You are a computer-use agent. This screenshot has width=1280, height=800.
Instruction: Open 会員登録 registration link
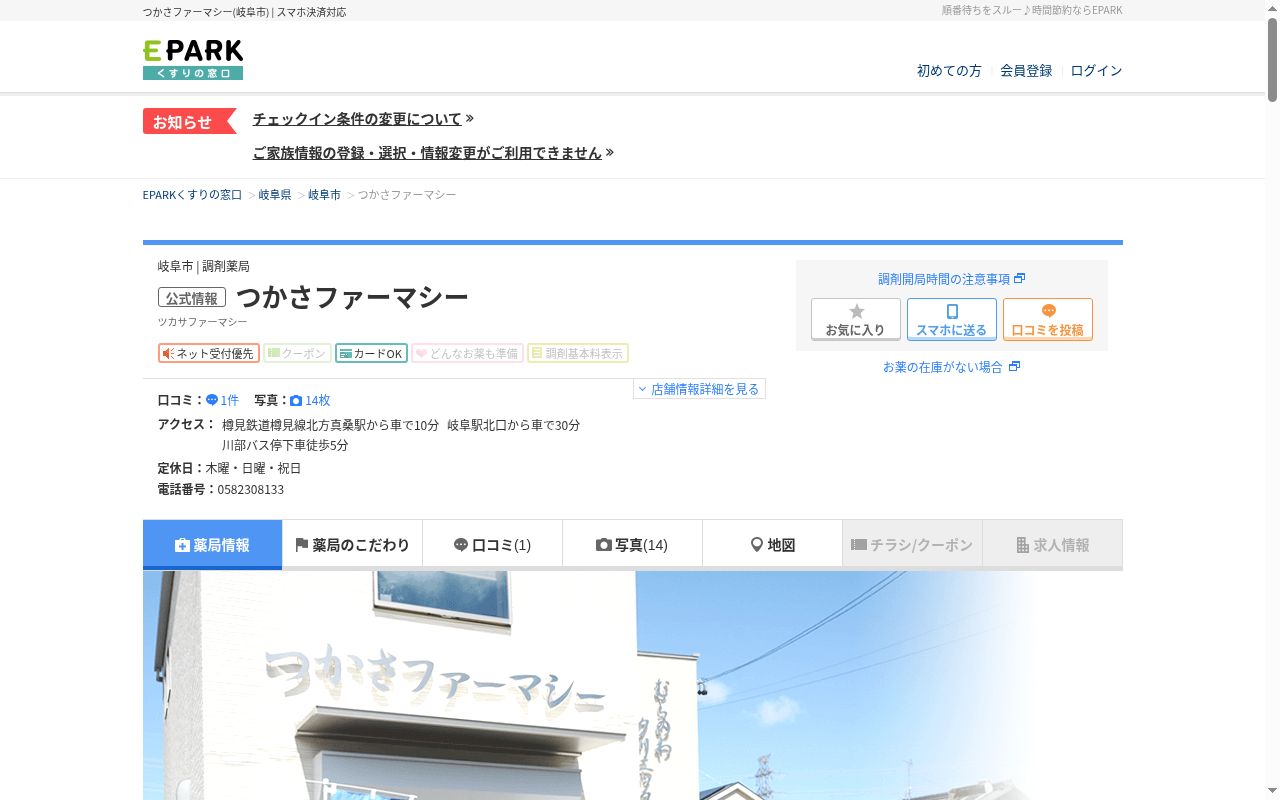coord(1026,71)
